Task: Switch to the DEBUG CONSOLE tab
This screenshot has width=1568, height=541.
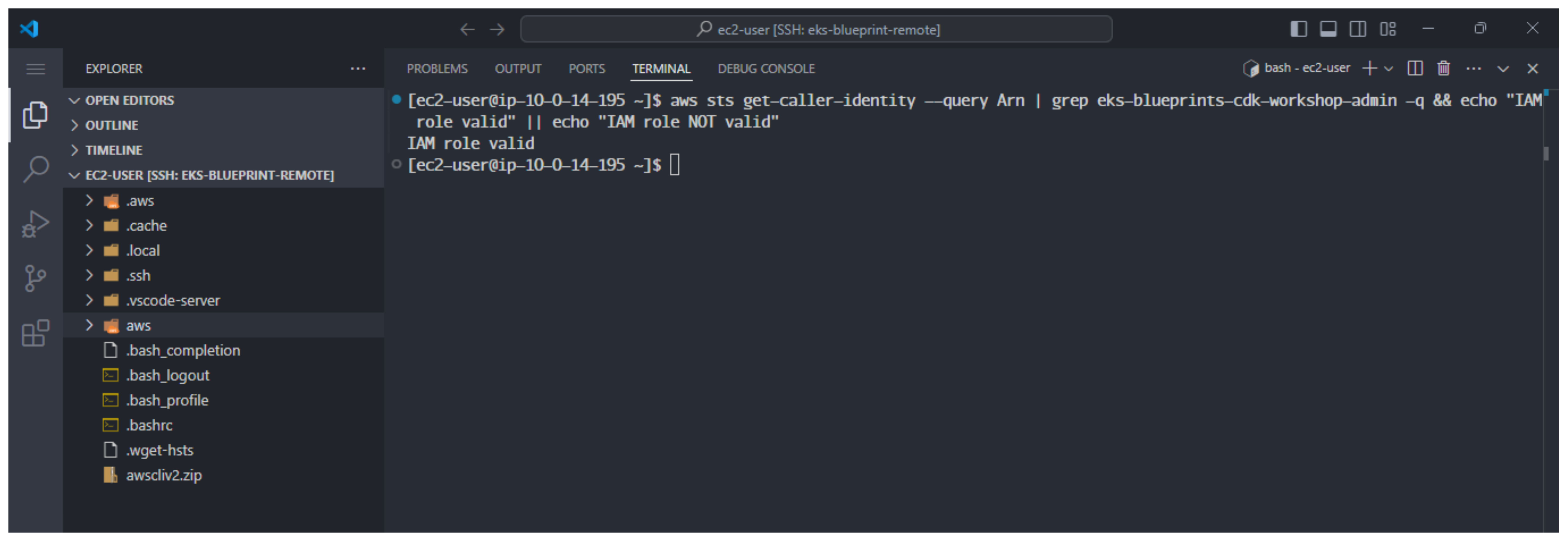Action: 766,69
